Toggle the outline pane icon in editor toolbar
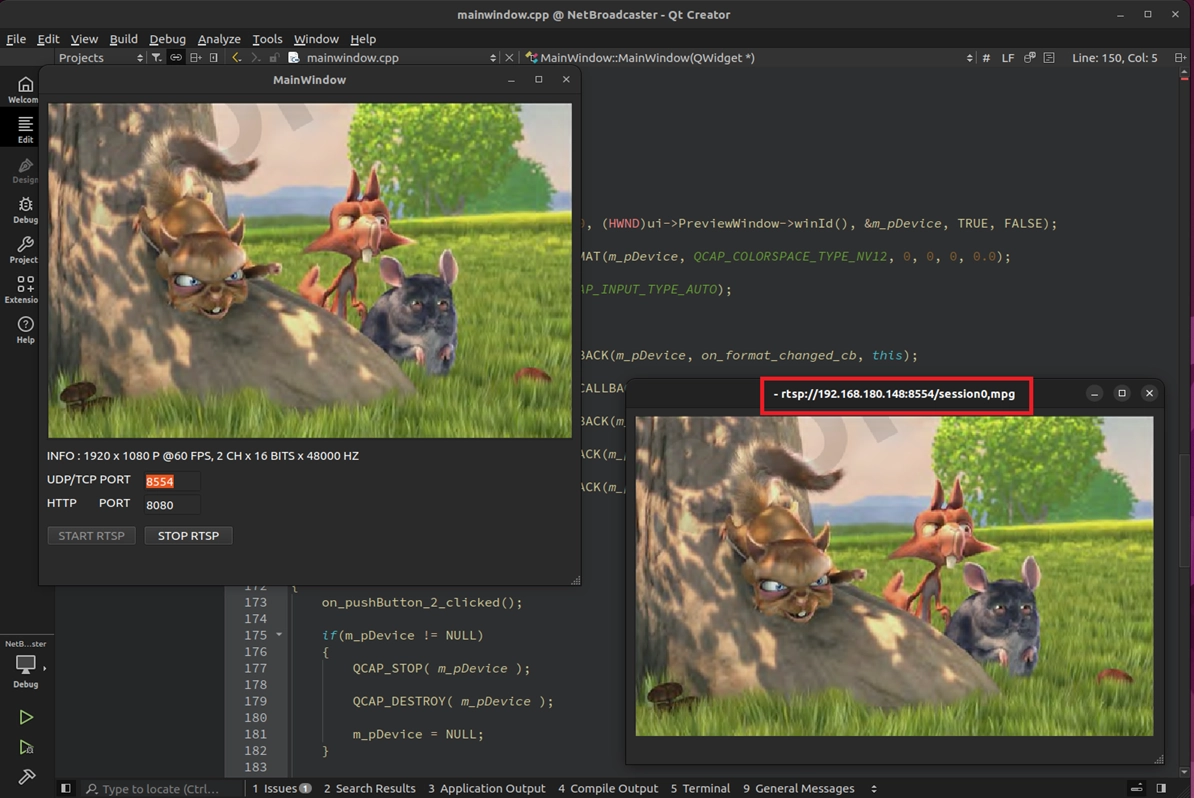 [x=1049, y=58]
